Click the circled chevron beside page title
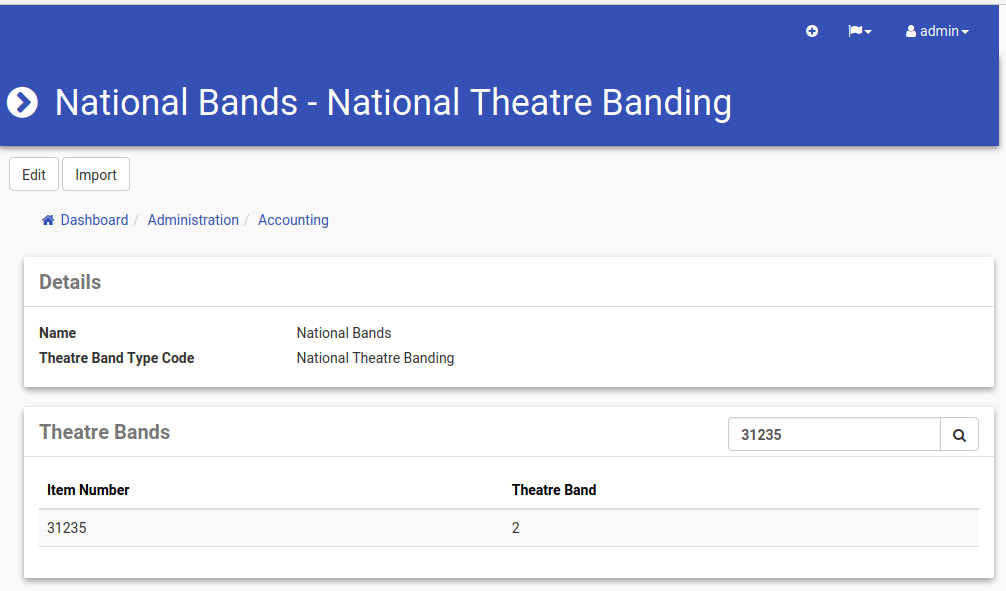This screenshot has width=1006, height=591. (x=22, y=102)
